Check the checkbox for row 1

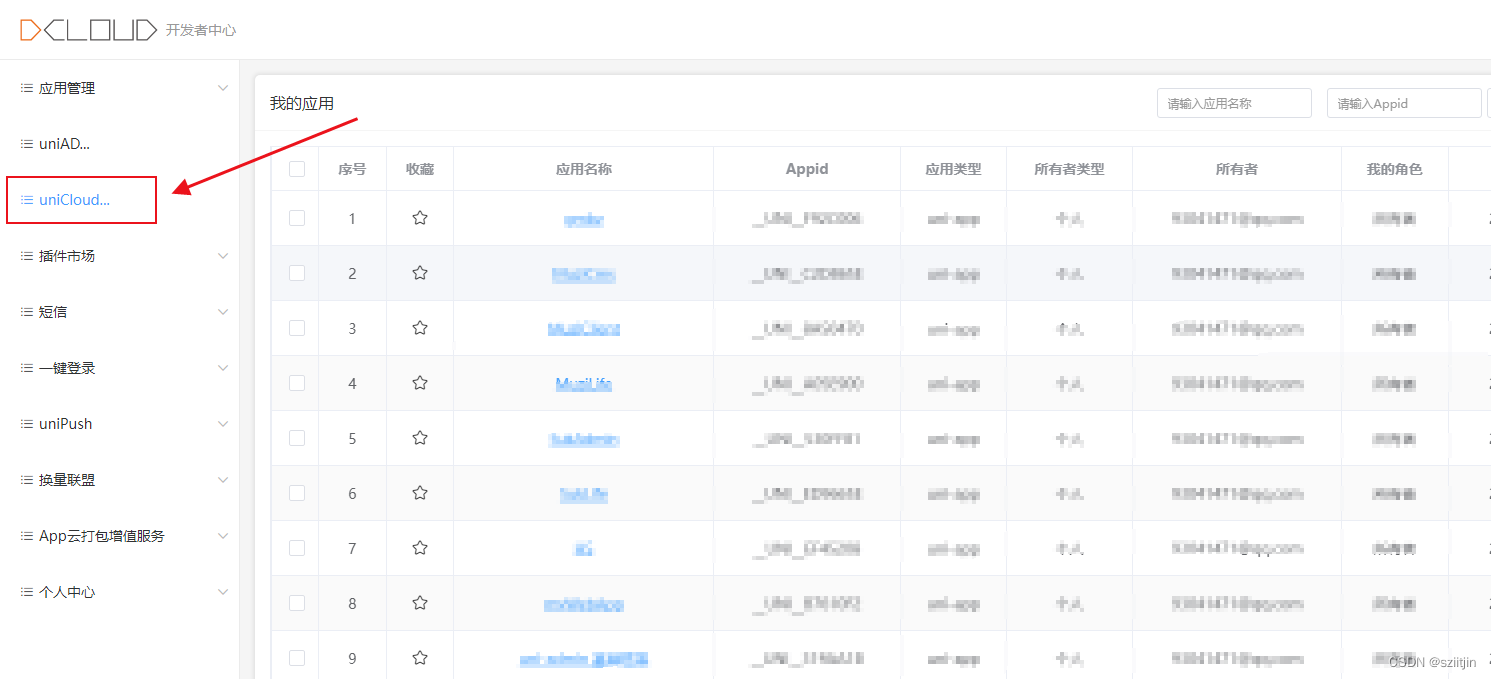[x=297, y=217]
